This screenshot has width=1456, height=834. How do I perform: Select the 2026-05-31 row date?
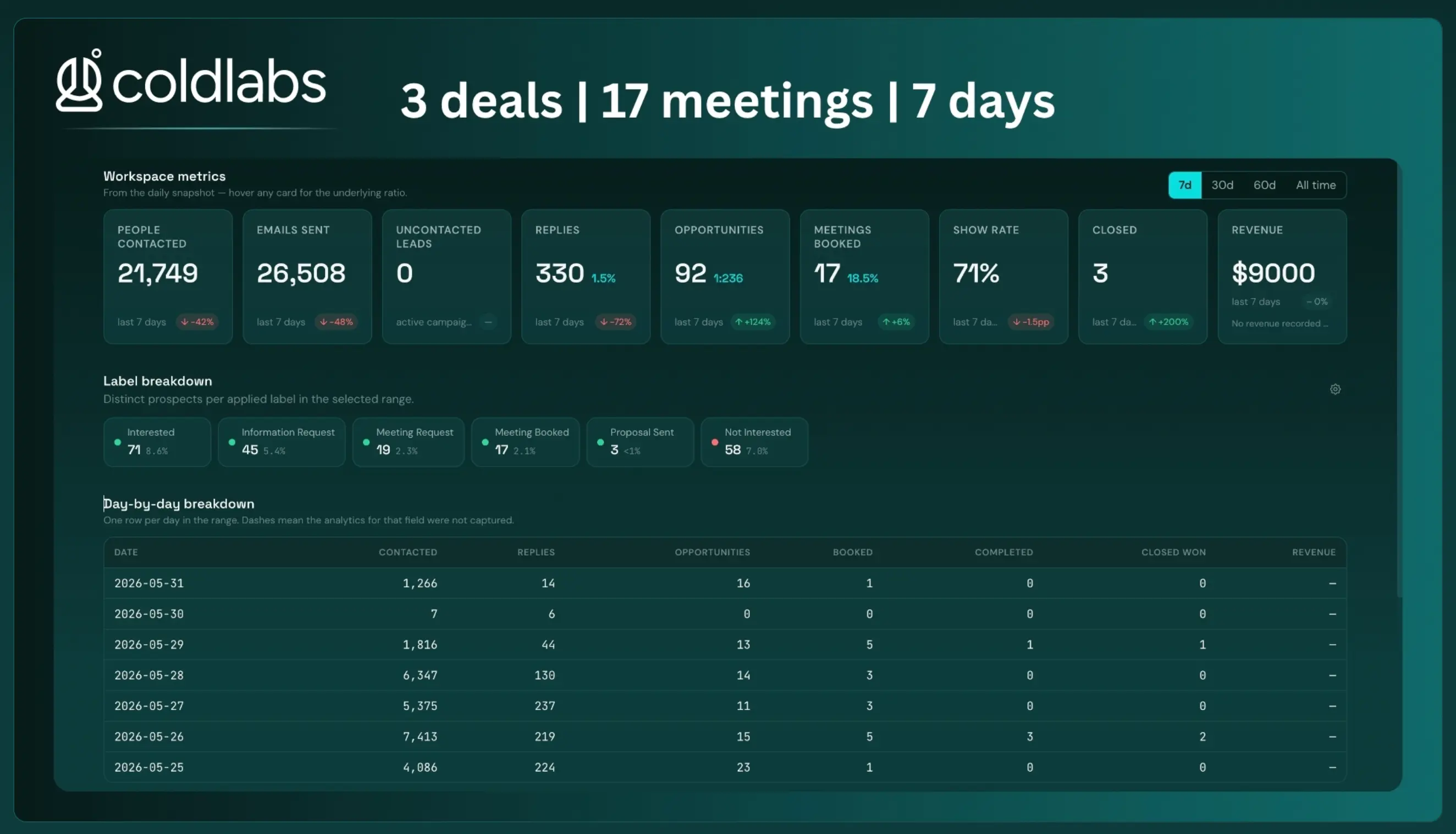[149, 583]
